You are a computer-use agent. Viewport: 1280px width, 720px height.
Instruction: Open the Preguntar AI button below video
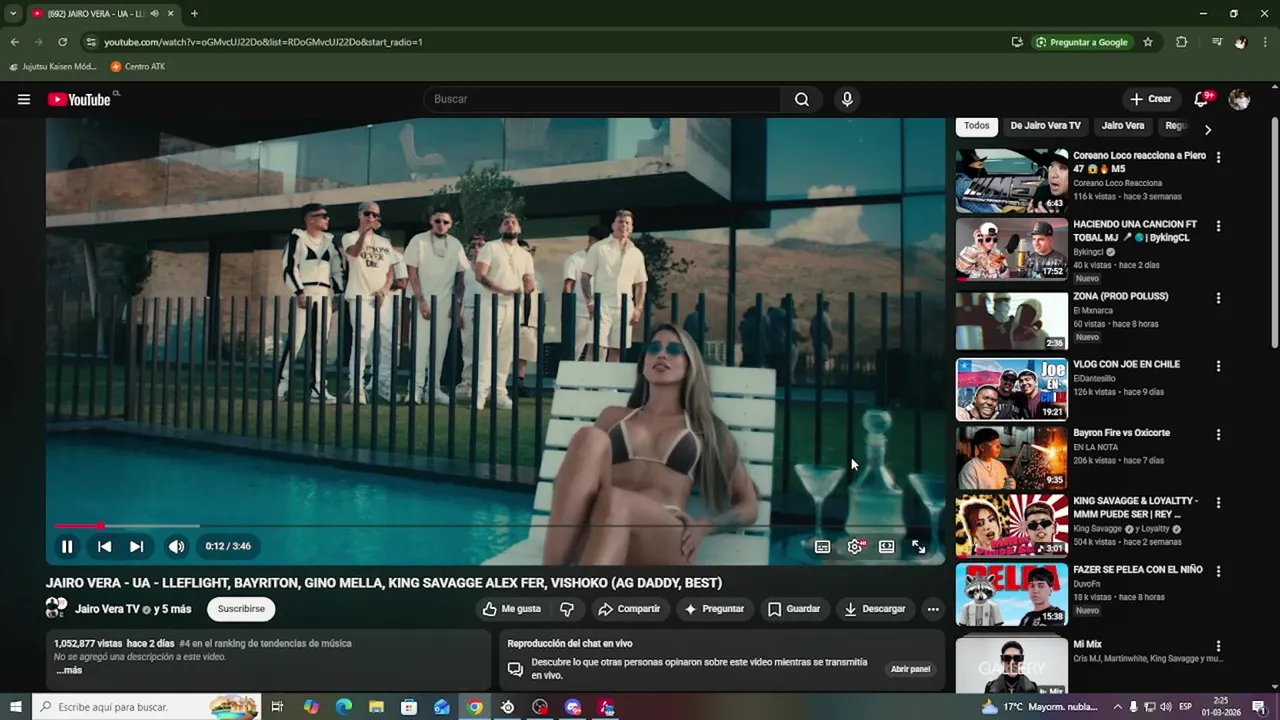click(x=714, y=609)
